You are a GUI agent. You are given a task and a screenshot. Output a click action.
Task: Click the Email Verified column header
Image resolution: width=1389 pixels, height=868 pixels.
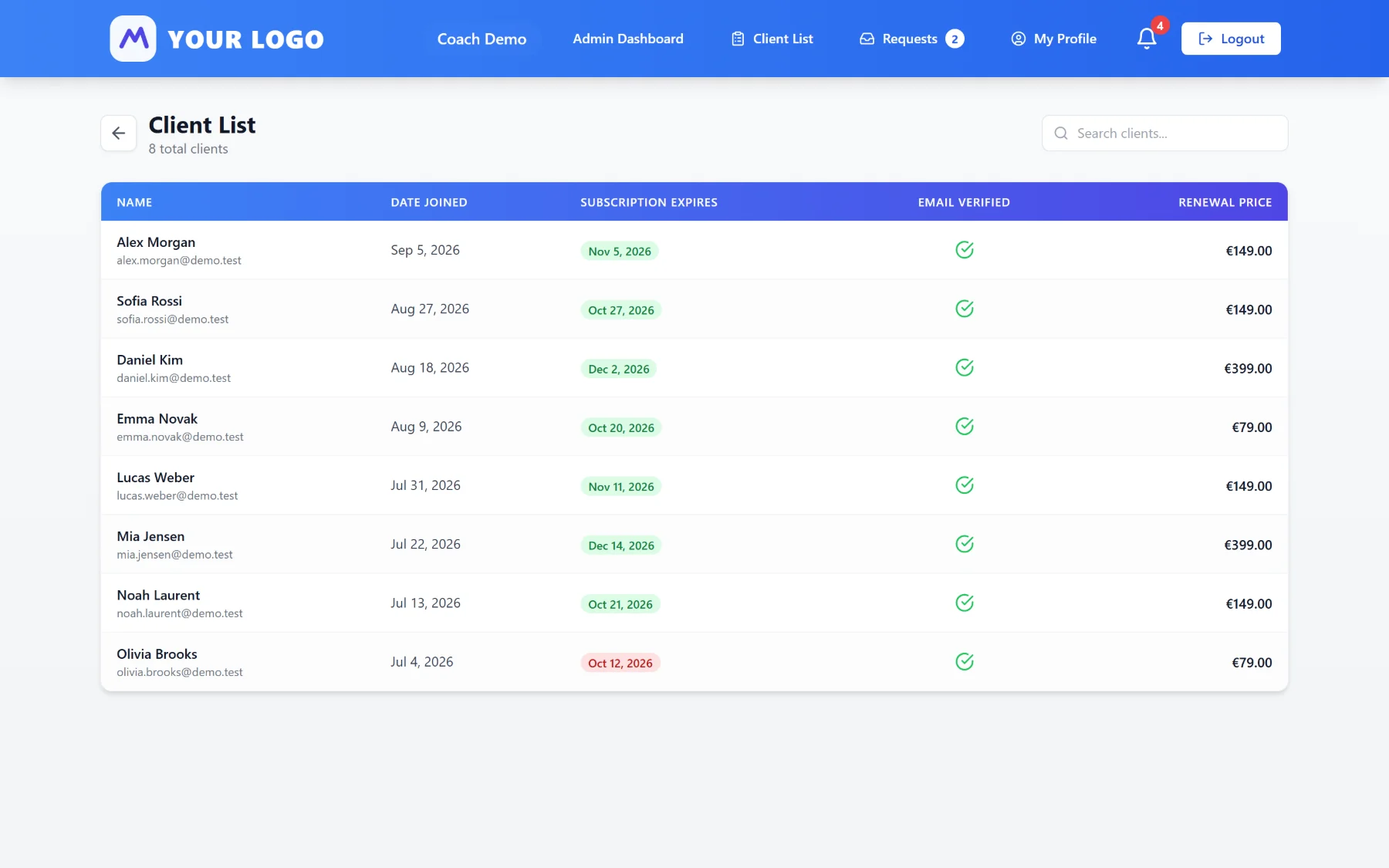click(x=964, y=202)
